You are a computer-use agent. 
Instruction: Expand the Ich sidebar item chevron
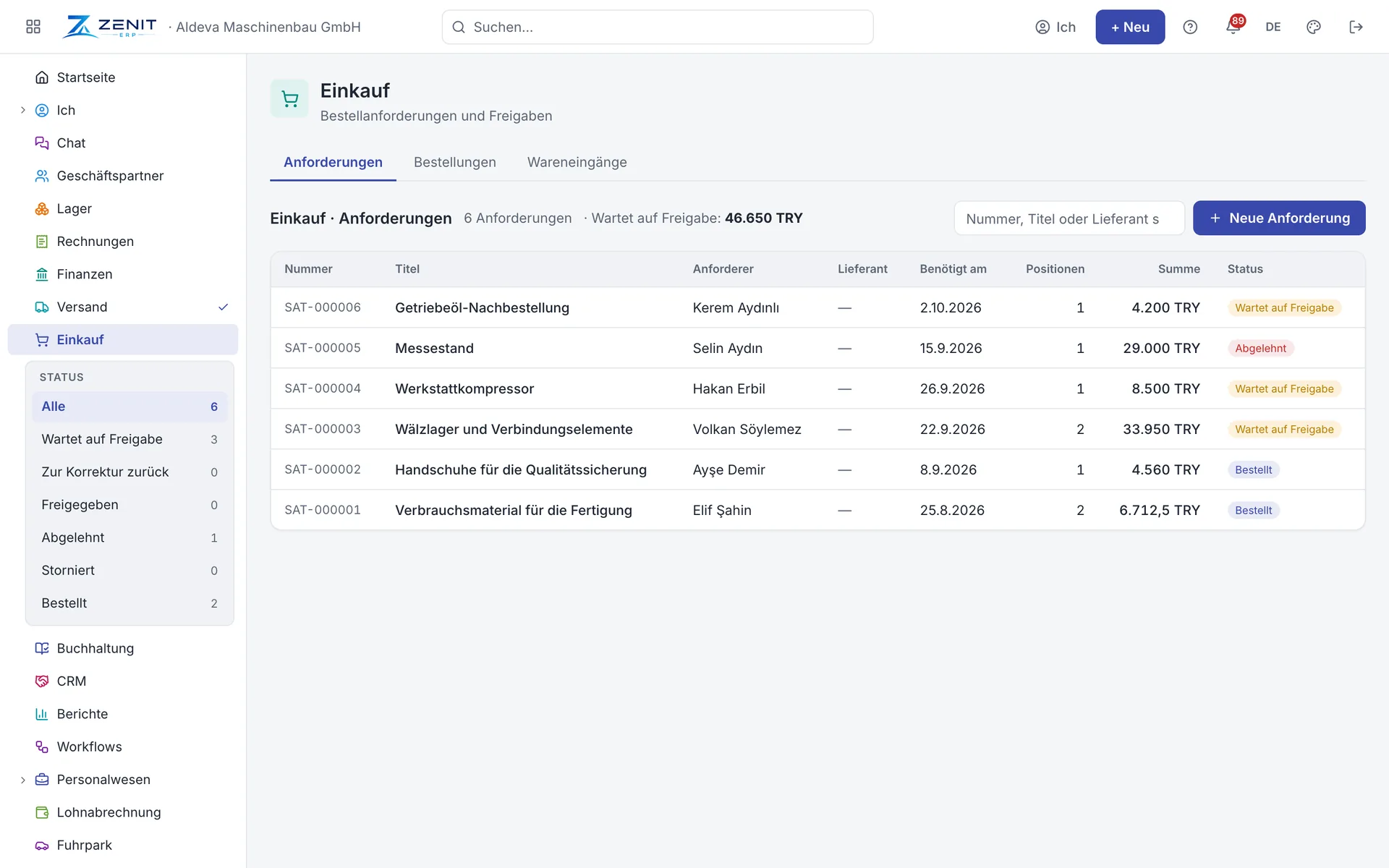click(22, 110)
